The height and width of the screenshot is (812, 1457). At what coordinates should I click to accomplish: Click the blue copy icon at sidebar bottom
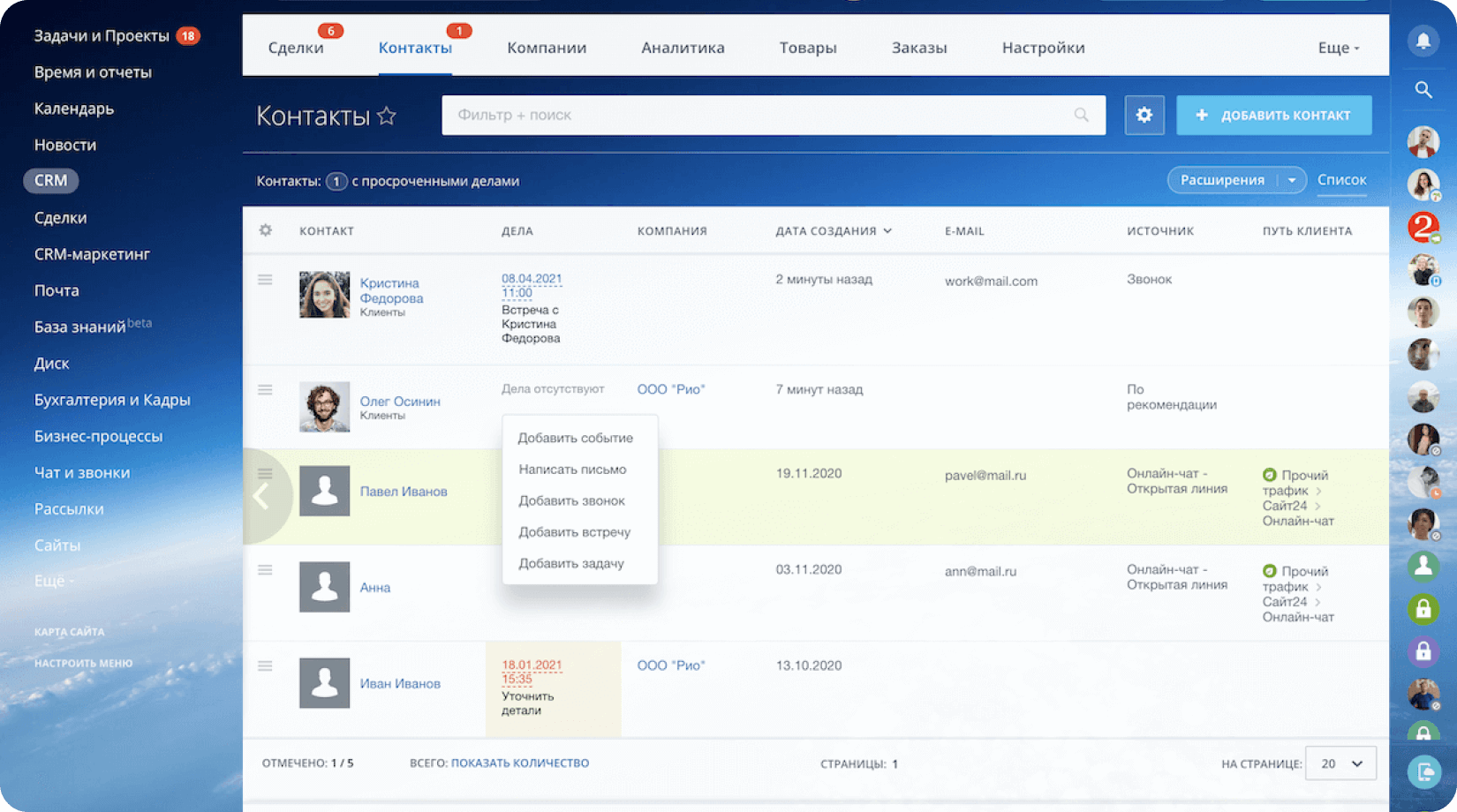point(1423,773)
